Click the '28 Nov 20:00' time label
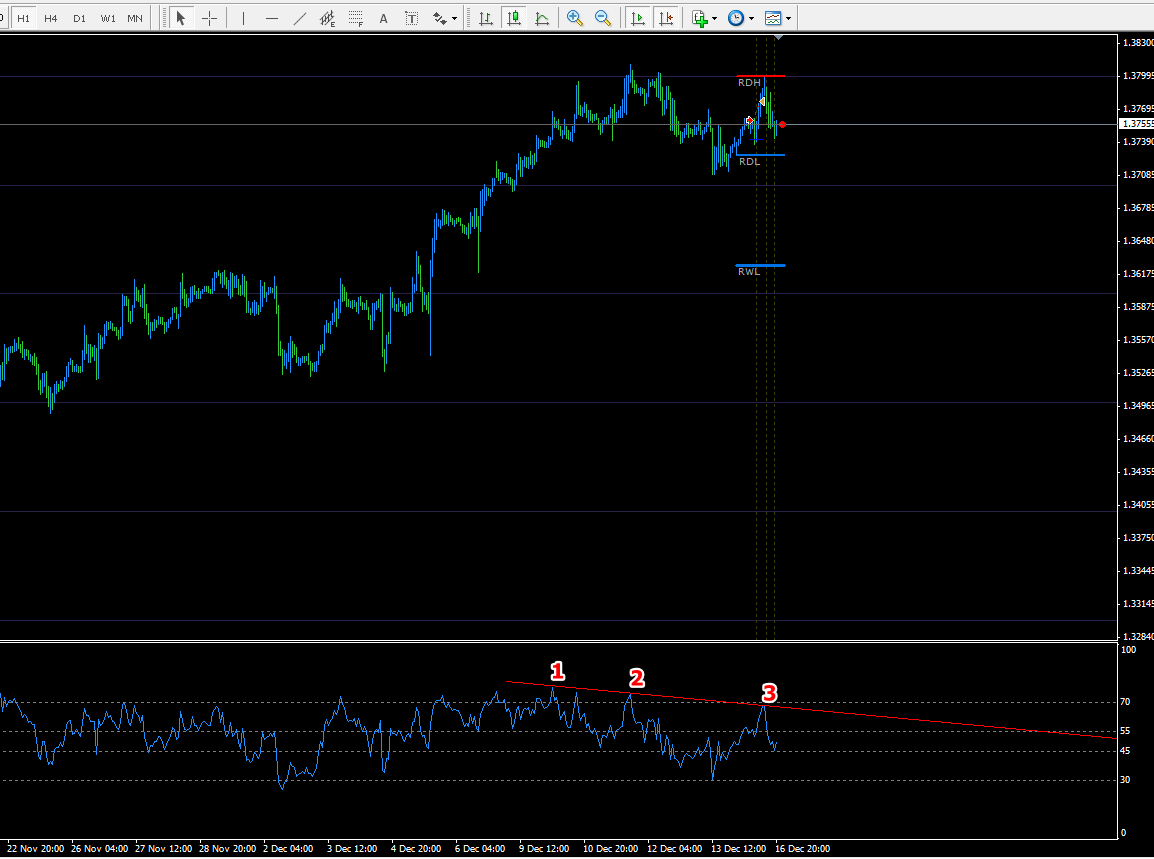Screen dimensions: 1154x859 tap(227, 849)
